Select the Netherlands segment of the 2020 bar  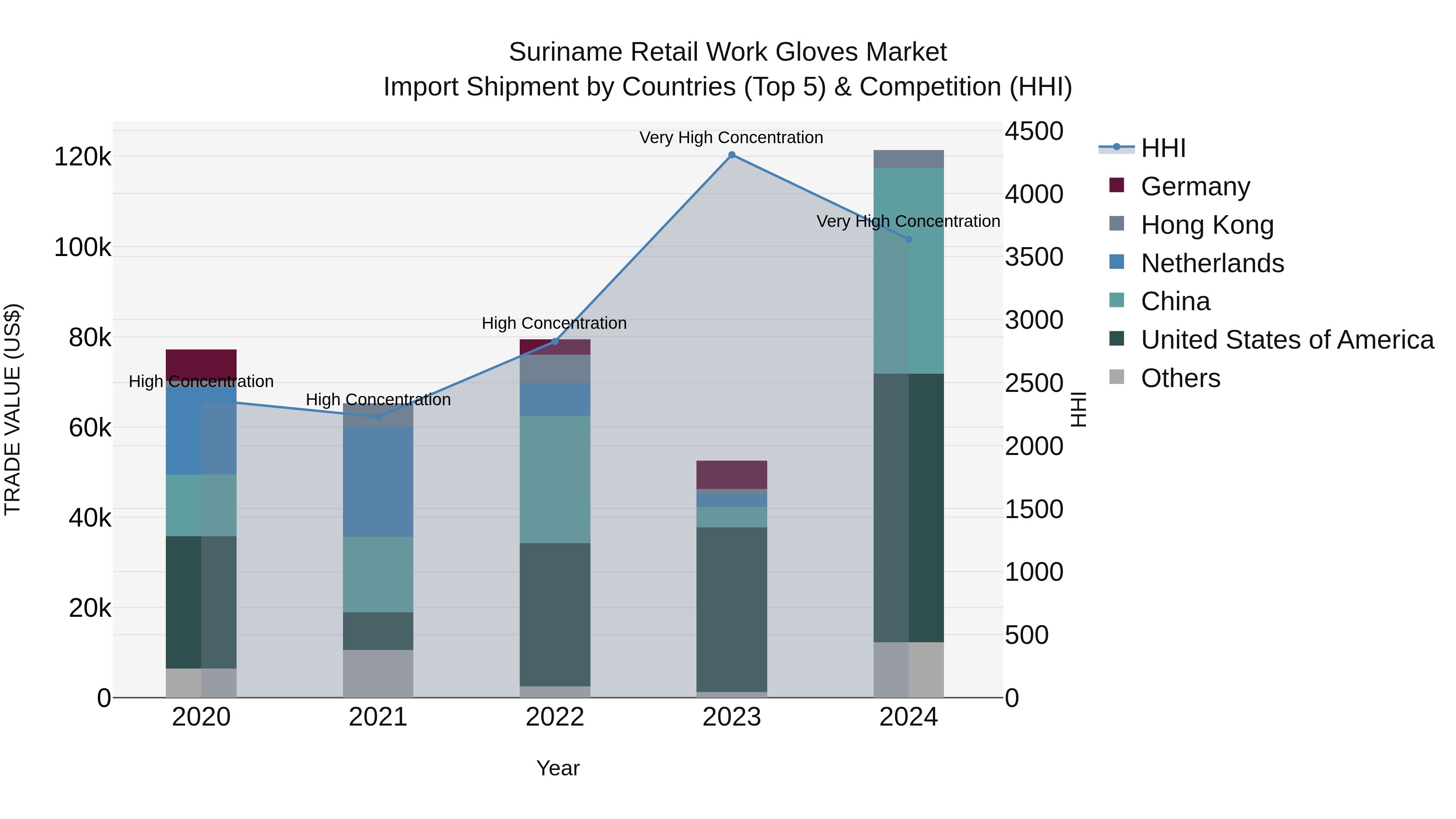(201, 431)
